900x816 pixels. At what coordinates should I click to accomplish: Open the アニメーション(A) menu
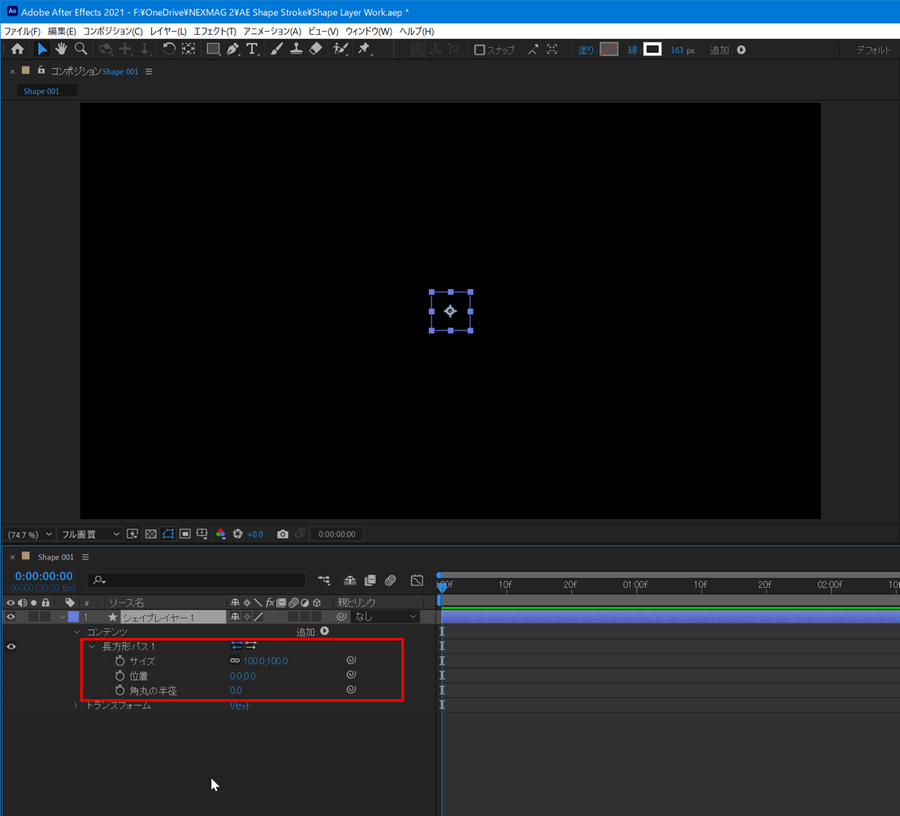(x=272, y=31)
